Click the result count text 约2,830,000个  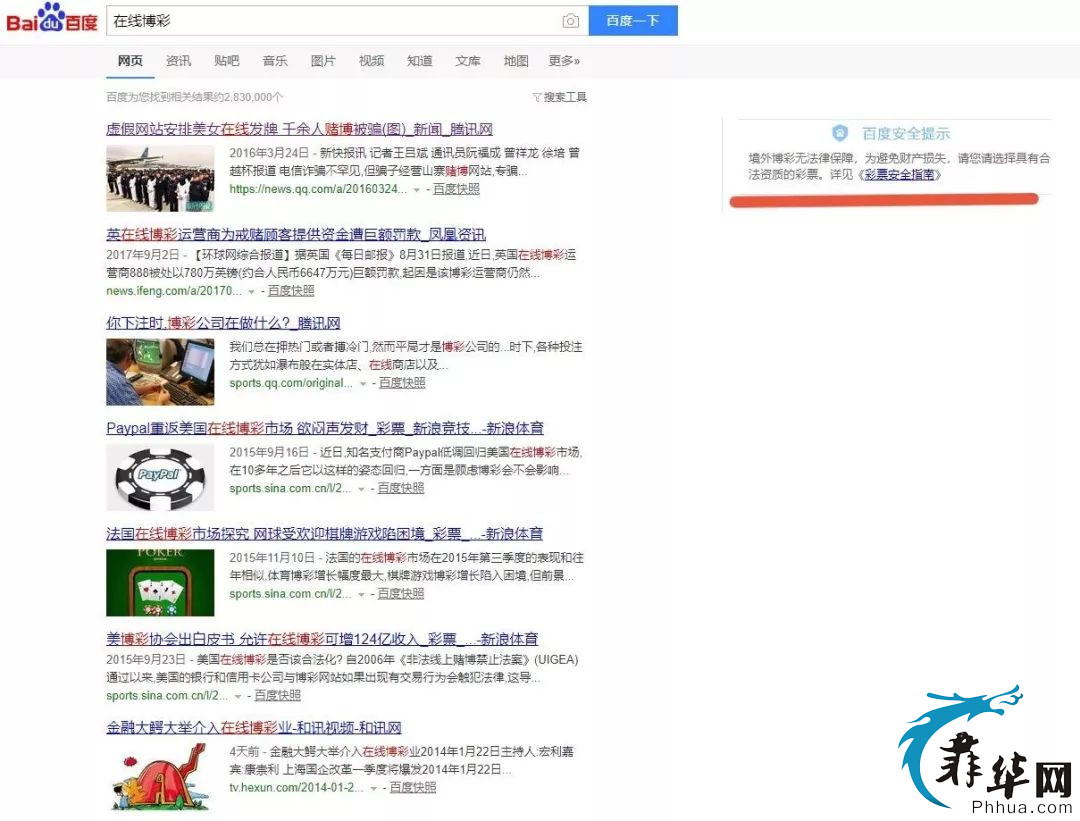(249, 97)
